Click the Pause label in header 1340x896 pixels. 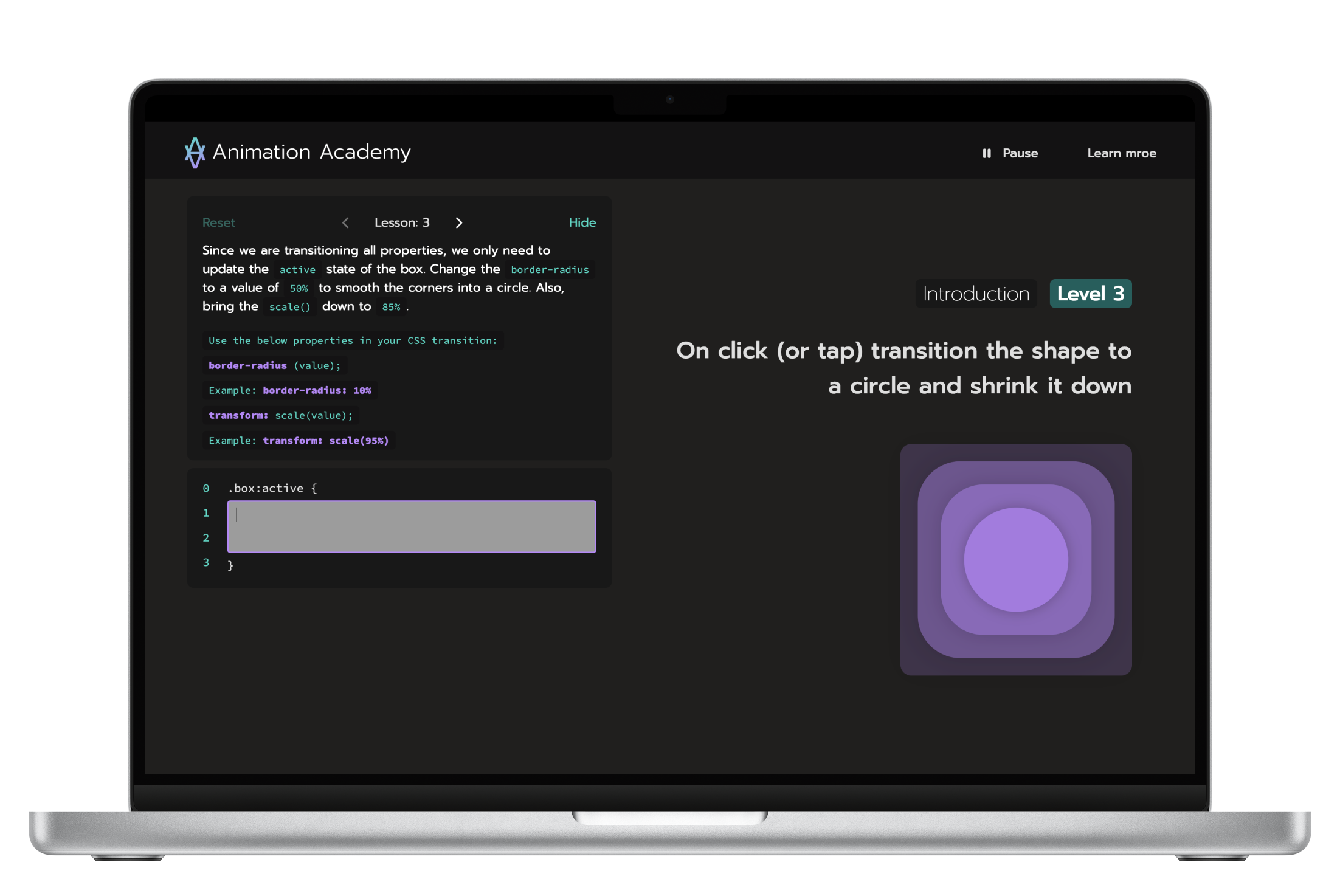(1020, 153)
